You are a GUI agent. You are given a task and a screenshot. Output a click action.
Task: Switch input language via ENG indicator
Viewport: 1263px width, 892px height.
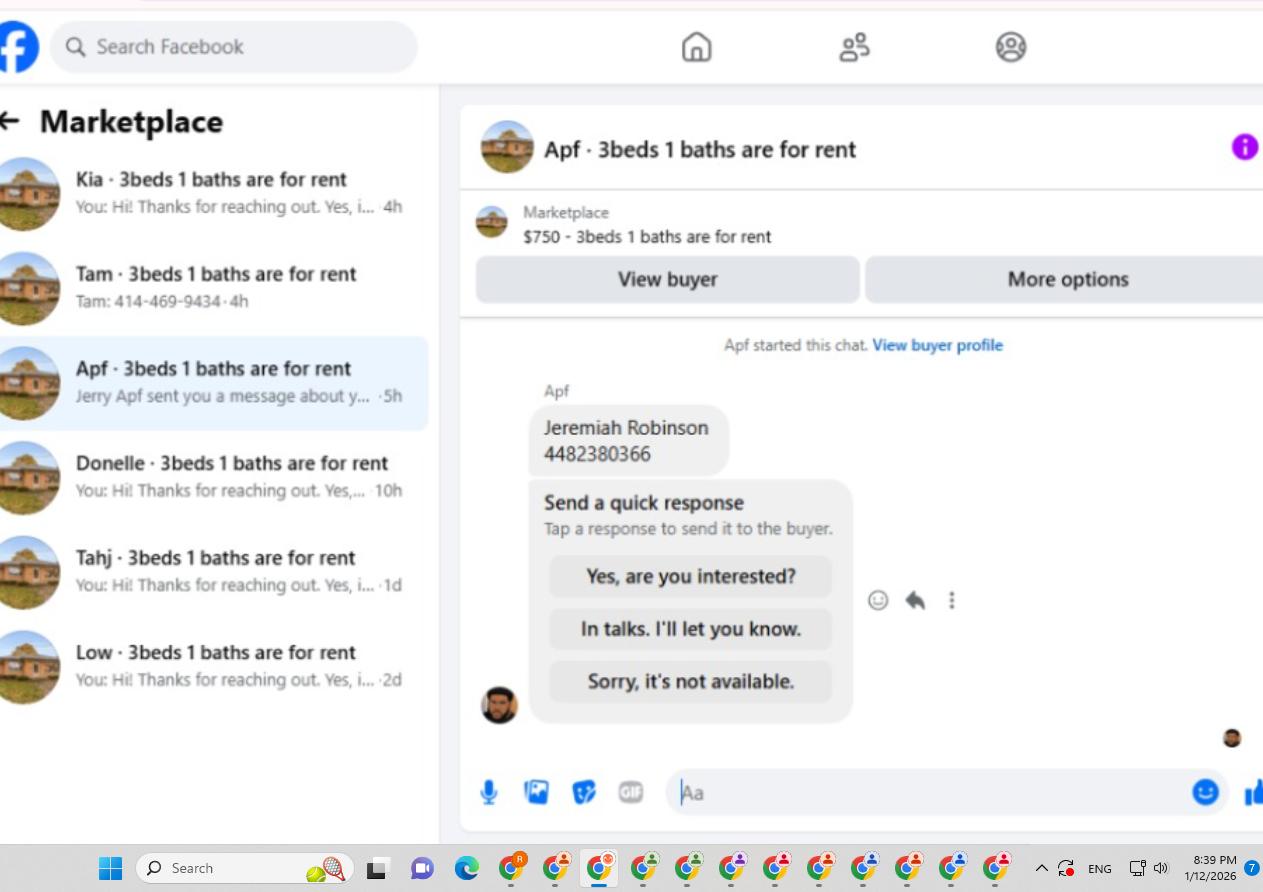click(x=1099, y=868)
